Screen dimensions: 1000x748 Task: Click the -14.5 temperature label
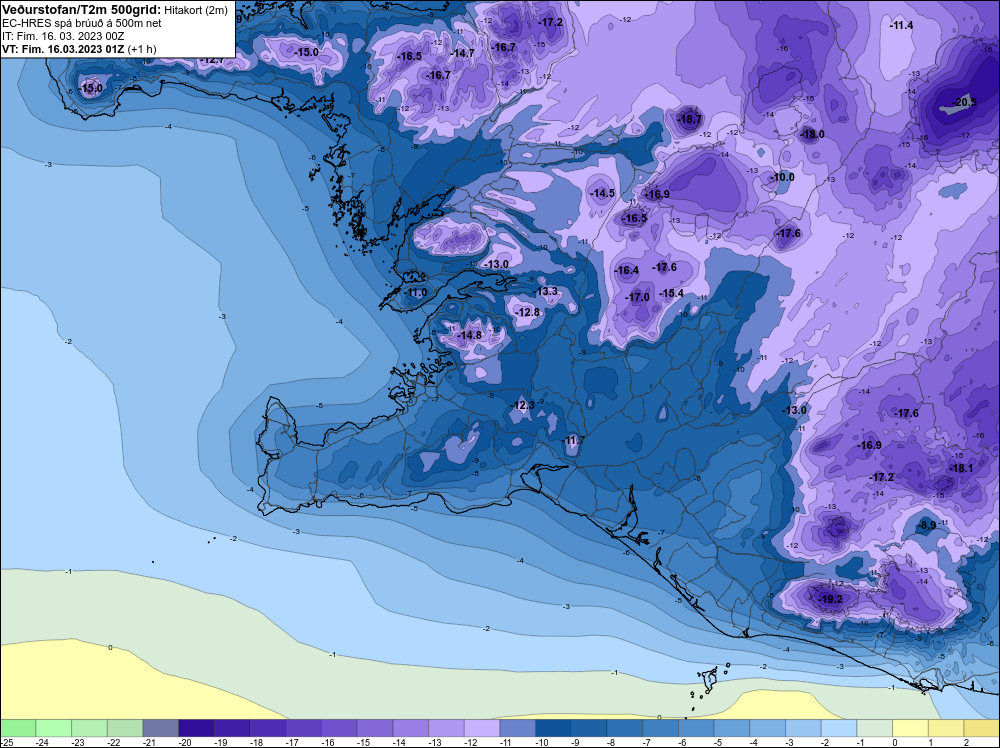pyautogui.click(x=603, y=193)
